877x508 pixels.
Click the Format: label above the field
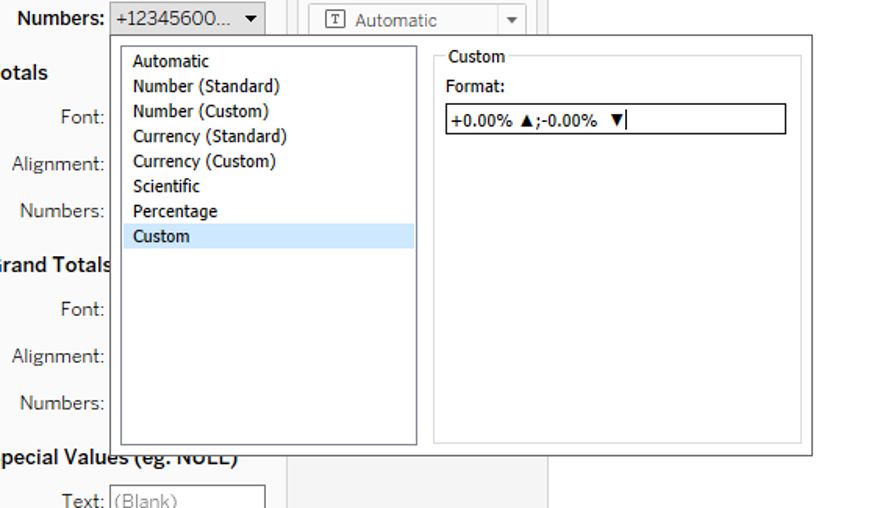(475, 87)
